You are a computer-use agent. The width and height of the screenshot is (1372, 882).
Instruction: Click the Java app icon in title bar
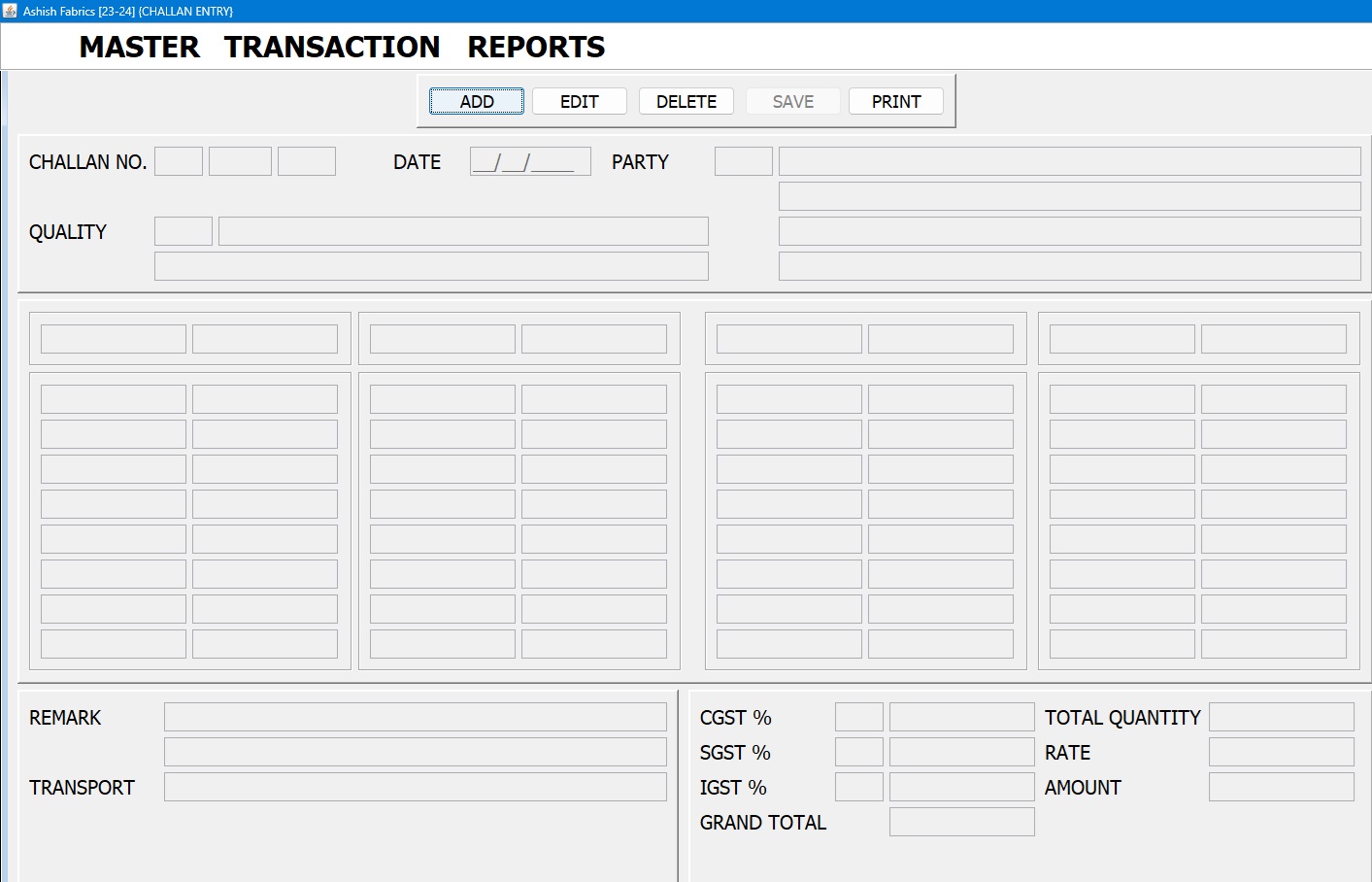(11, 11)
